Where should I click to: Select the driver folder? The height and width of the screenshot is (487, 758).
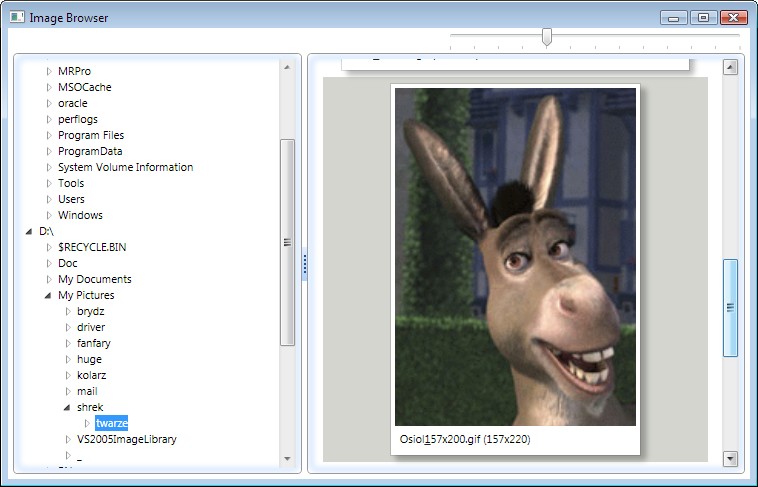(91, 327)
